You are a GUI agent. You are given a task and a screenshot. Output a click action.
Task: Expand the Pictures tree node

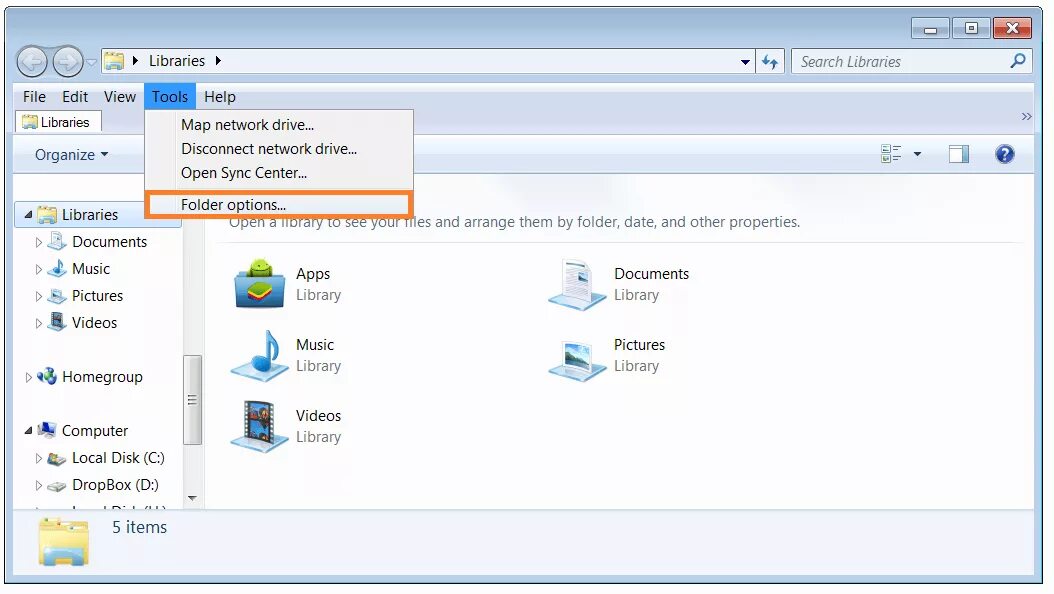38,296
